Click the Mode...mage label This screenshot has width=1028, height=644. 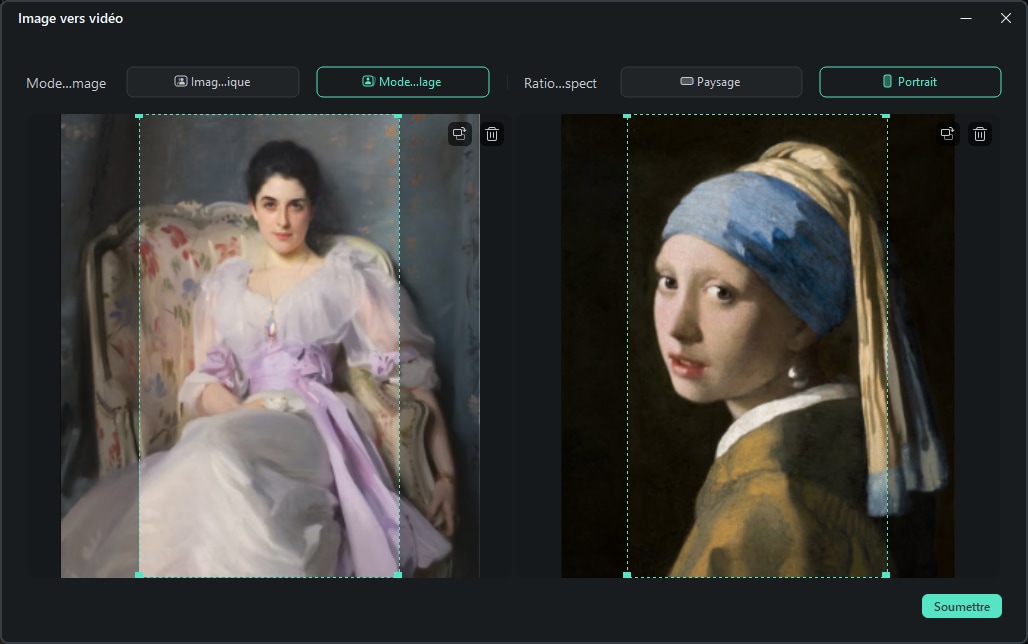pos(66,83)
